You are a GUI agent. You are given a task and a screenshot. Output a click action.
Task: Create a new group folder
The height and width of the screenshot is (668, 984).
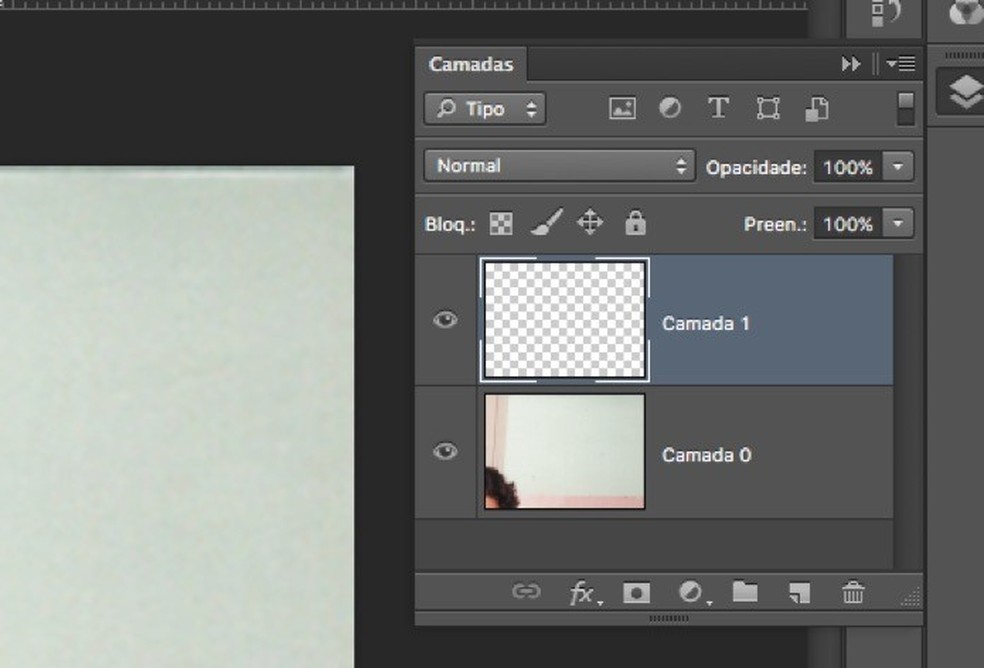click(x=745, y=591)
